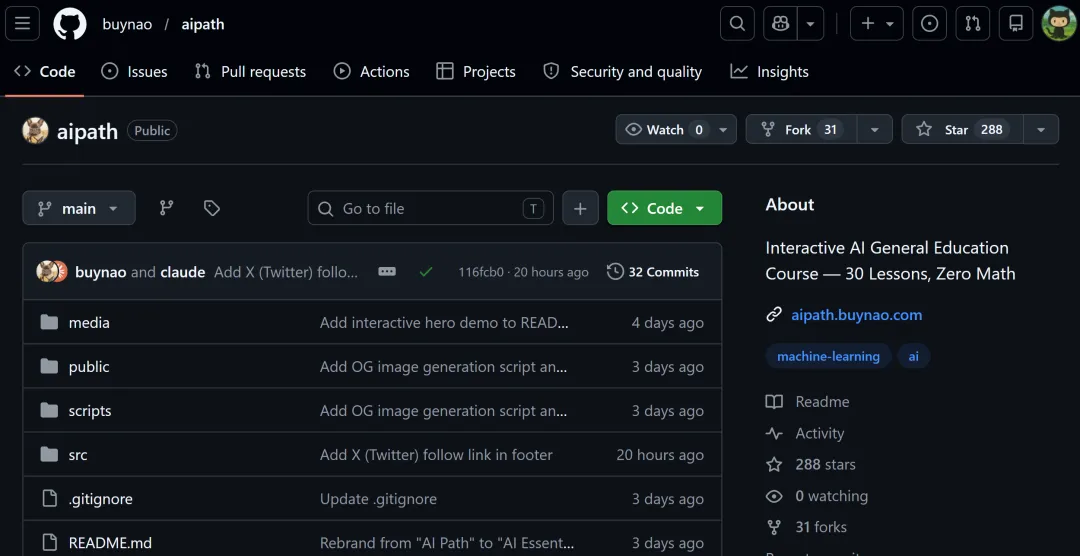This screenshot has height=556, width=1080.
Task: Open the Create new plus menu
Action: (x=877, y=24)
